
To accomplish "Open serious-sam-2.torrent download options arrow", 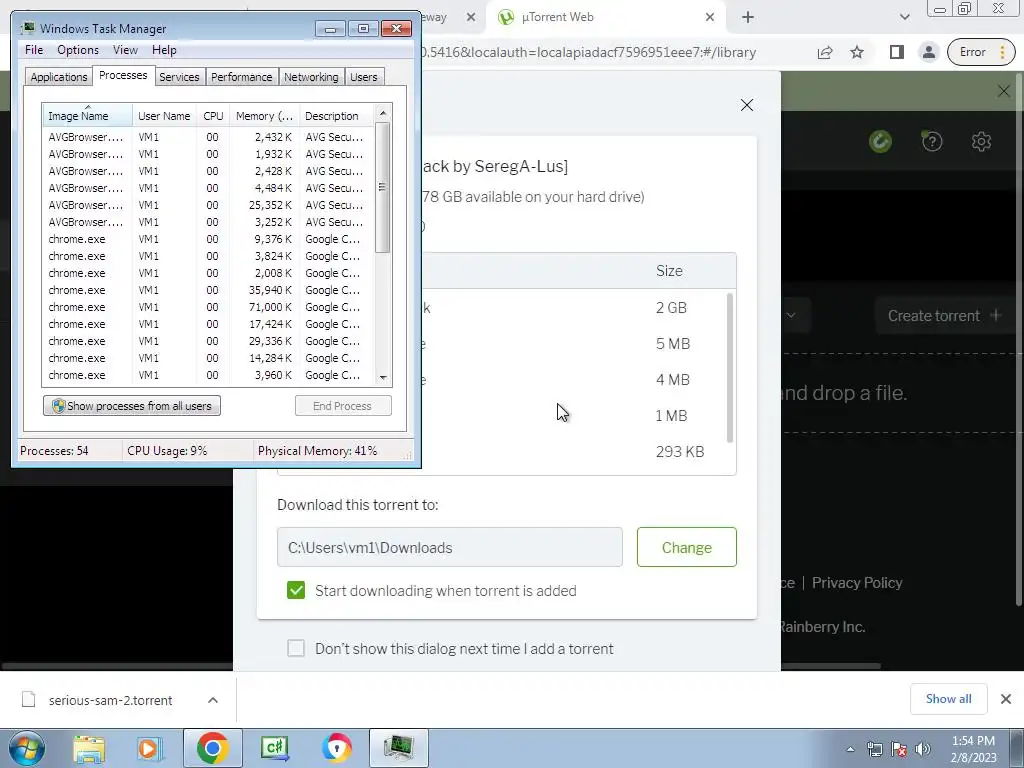I will point(213,700).
